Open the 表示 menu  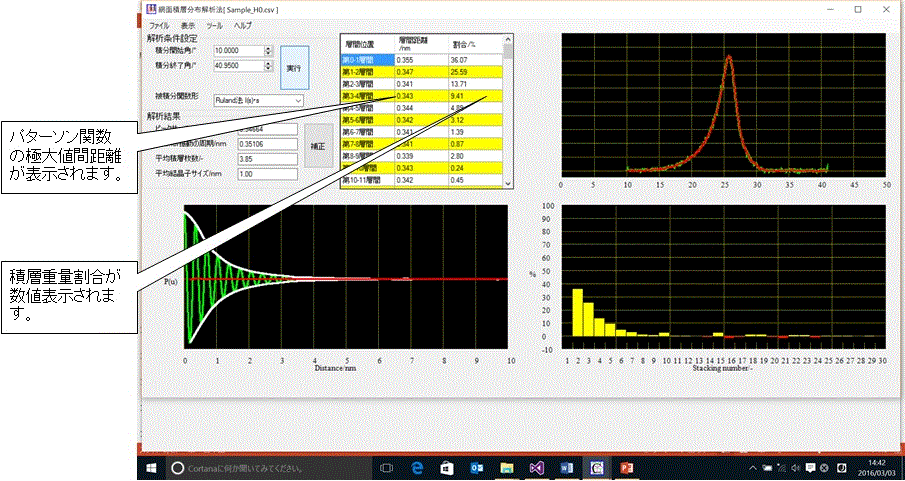(x=188, y=23)
